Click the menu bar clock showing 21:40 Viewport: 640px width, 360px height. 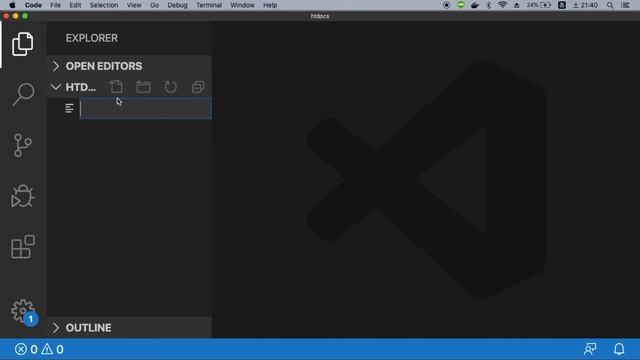coord(585,5)
